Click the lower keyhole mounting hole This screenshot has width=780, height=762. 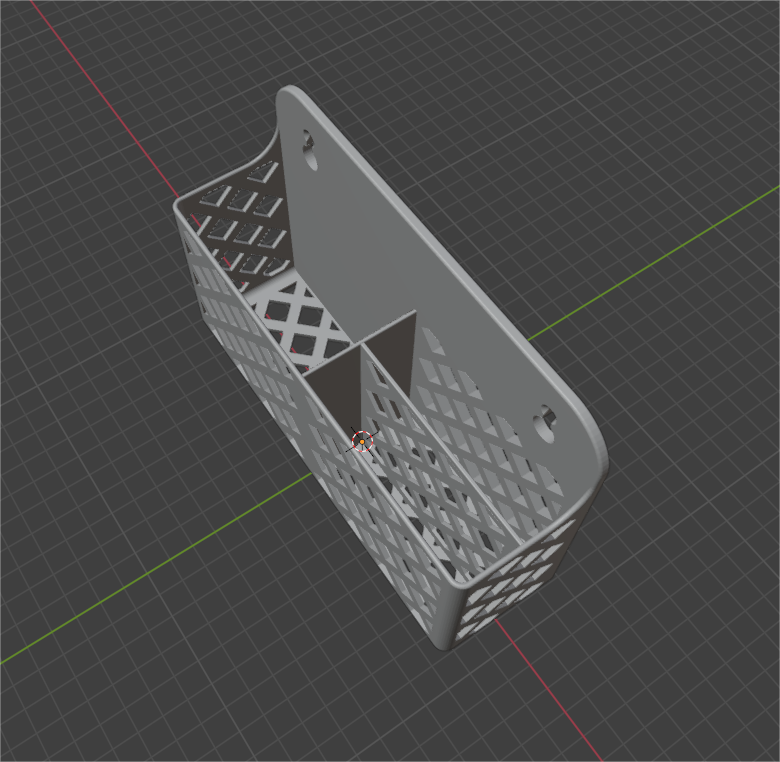click(x=545, y=424)
